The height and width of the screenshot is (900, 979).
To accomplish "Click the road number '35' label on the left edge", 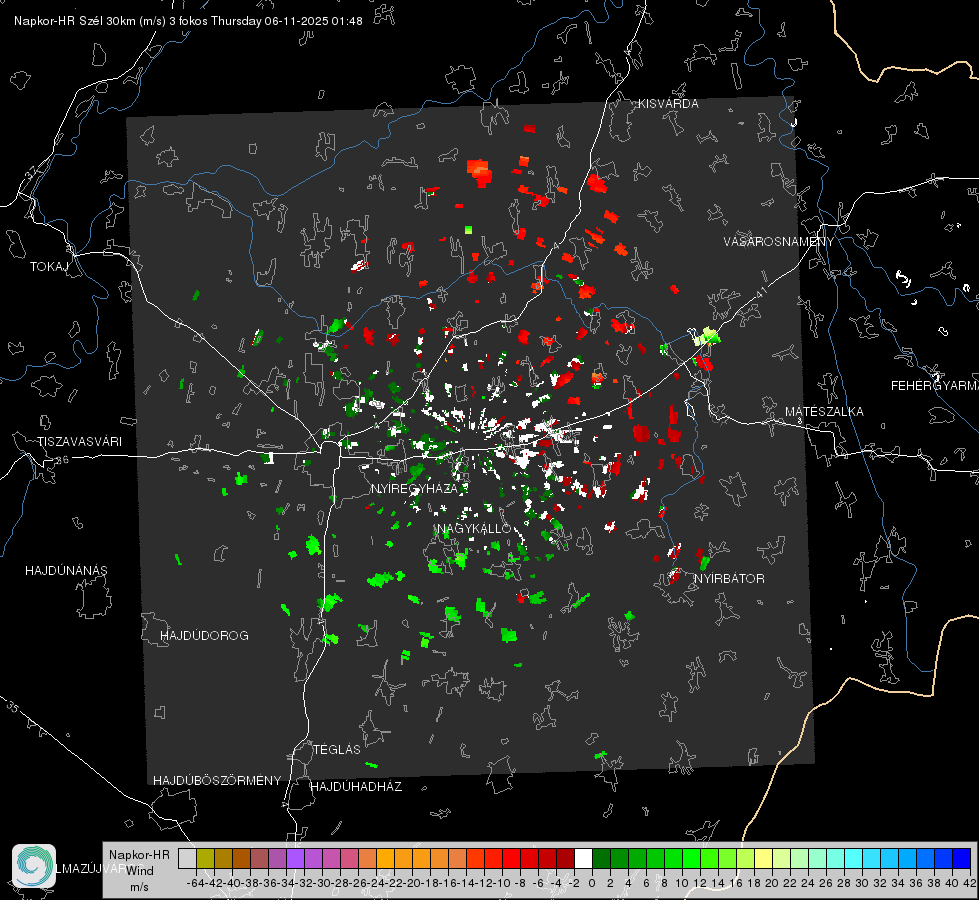I will click(x=12, y=708).
